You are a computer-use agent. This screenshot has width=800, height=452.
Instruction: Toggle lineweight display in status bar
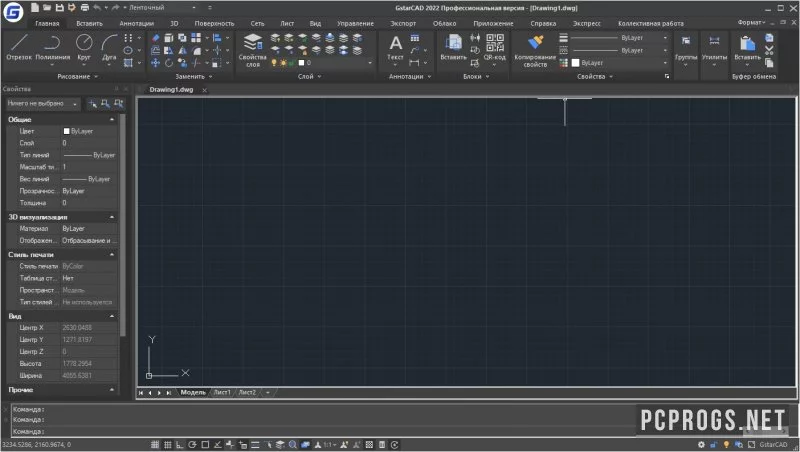click(x=255, y=445)
